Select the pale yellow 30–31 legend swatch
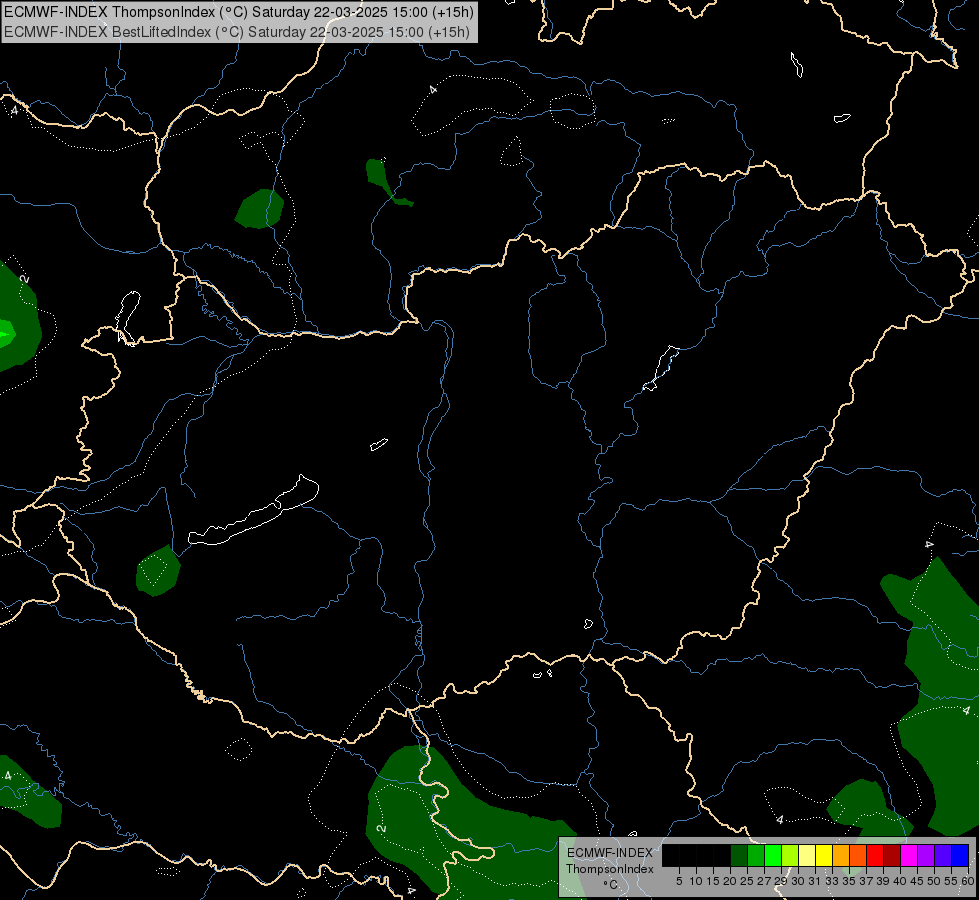Viewport: 979px width, 900px height. coord(807,856)
